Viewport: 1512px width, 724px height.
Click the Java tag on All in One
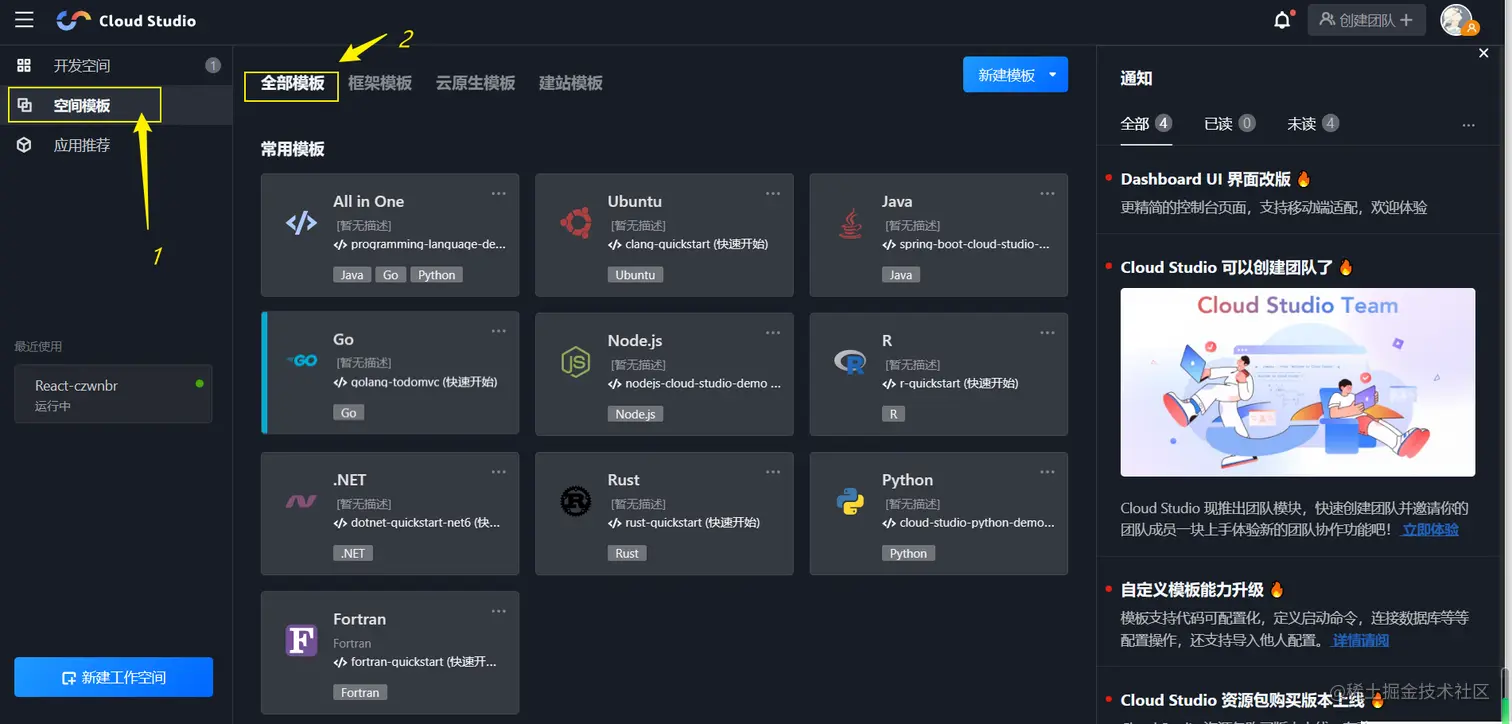point(352,275)
